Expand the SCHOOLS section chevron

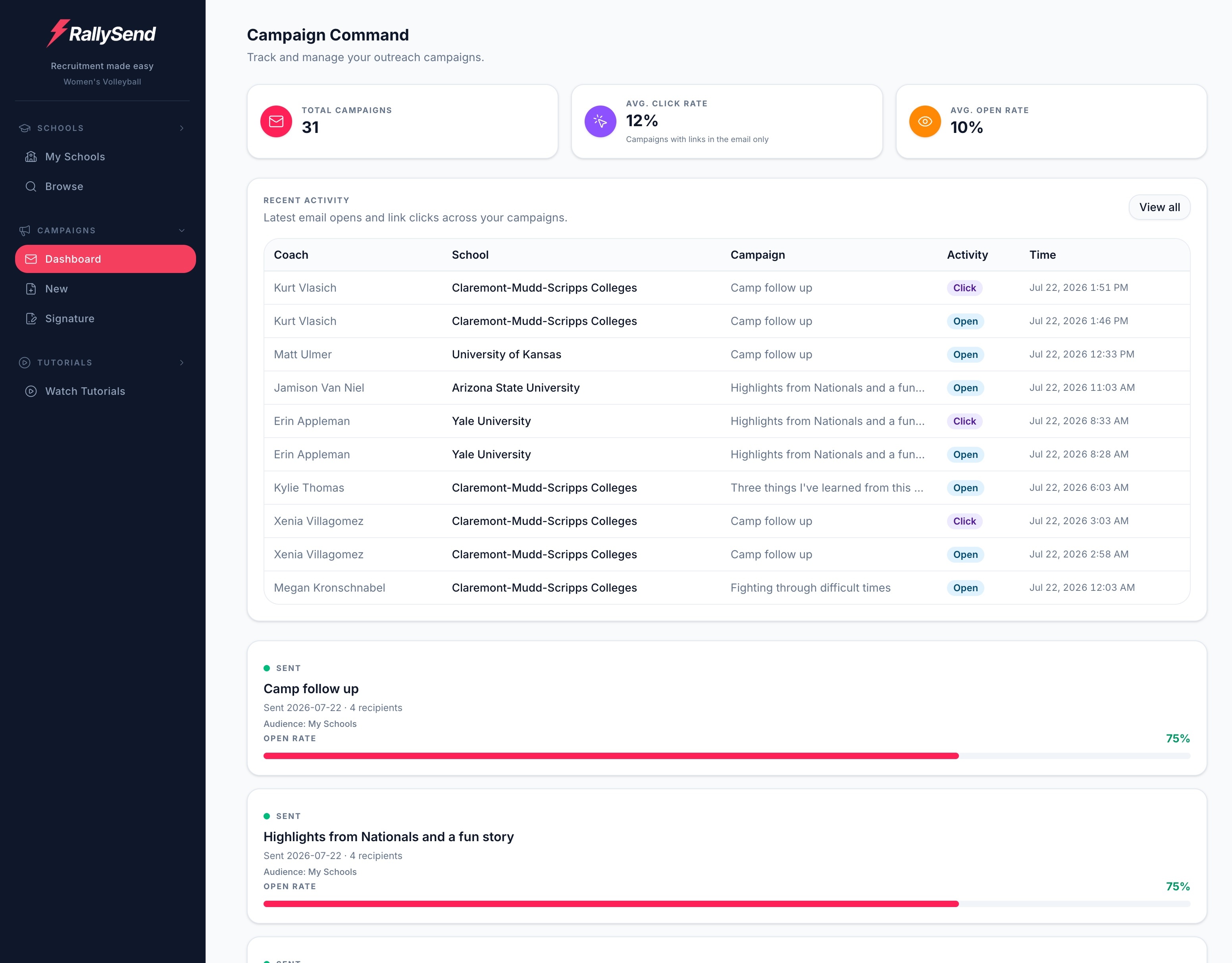(x=182, y=128)
